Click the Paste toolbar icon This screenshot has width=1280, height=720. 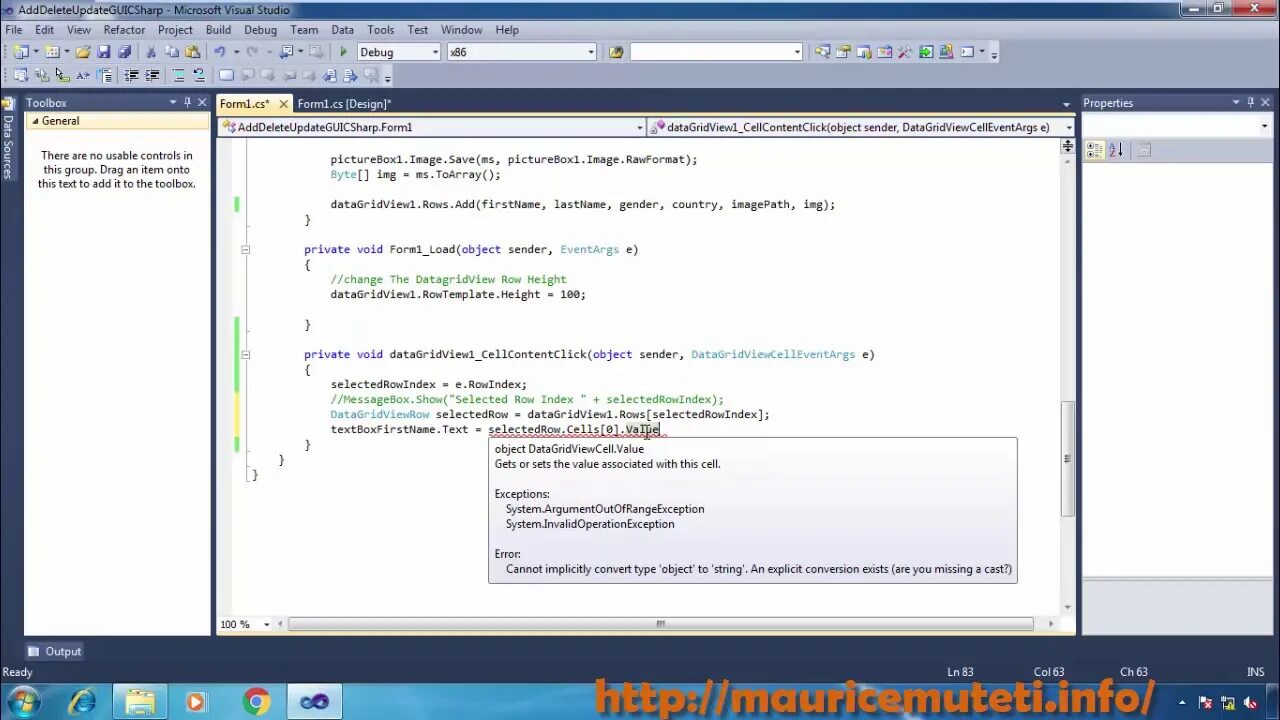(192, 52)
